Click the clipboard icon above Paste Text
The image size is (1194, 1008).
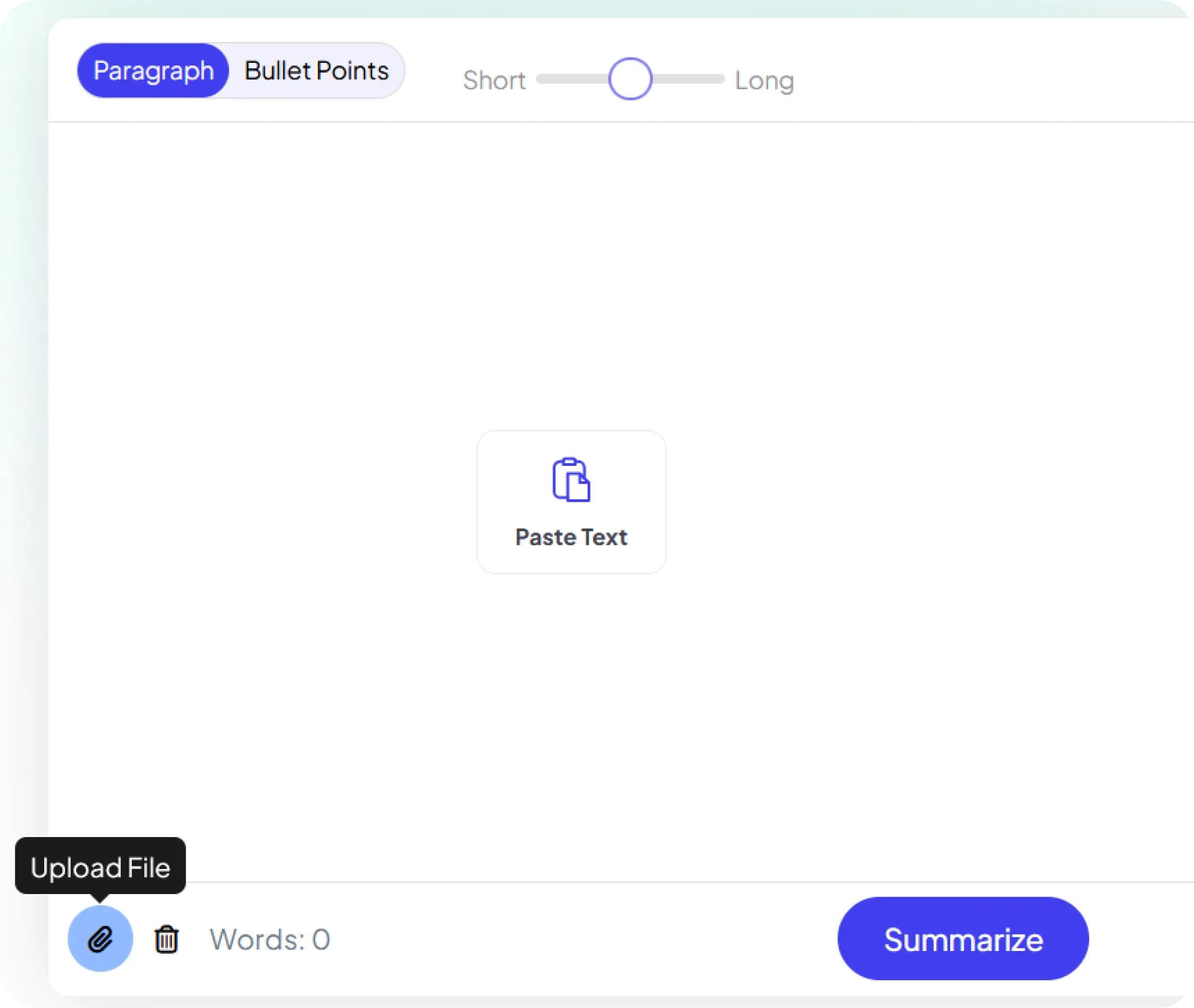pos(571,480)
